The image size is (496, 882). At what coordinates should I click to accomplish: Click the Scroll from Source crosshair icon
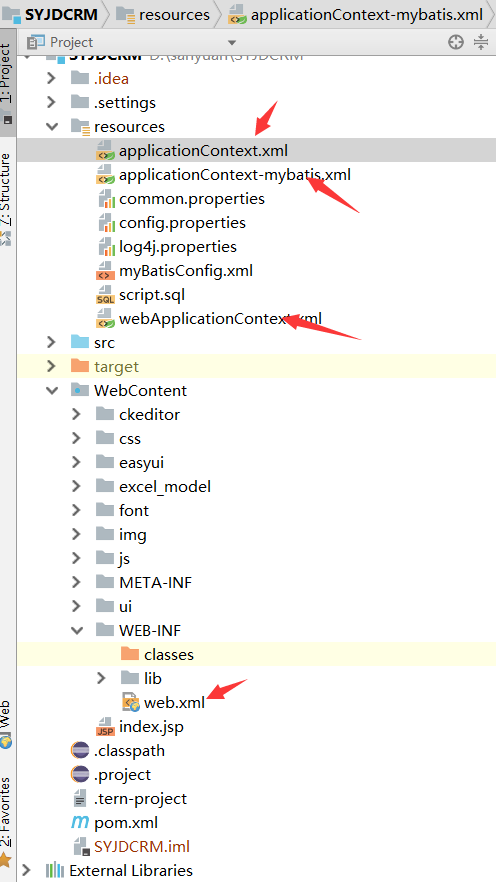[456, 42]
